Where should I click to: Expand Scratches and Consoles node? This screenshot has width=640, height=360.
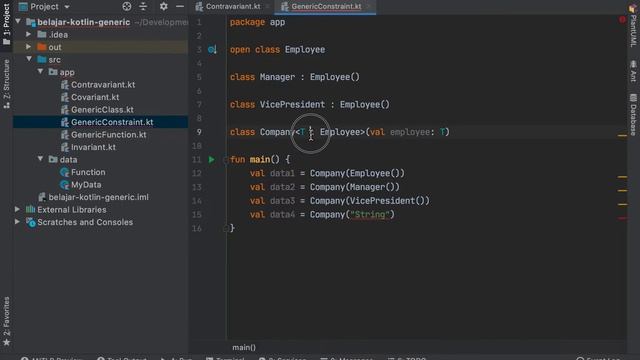(18, 222)
